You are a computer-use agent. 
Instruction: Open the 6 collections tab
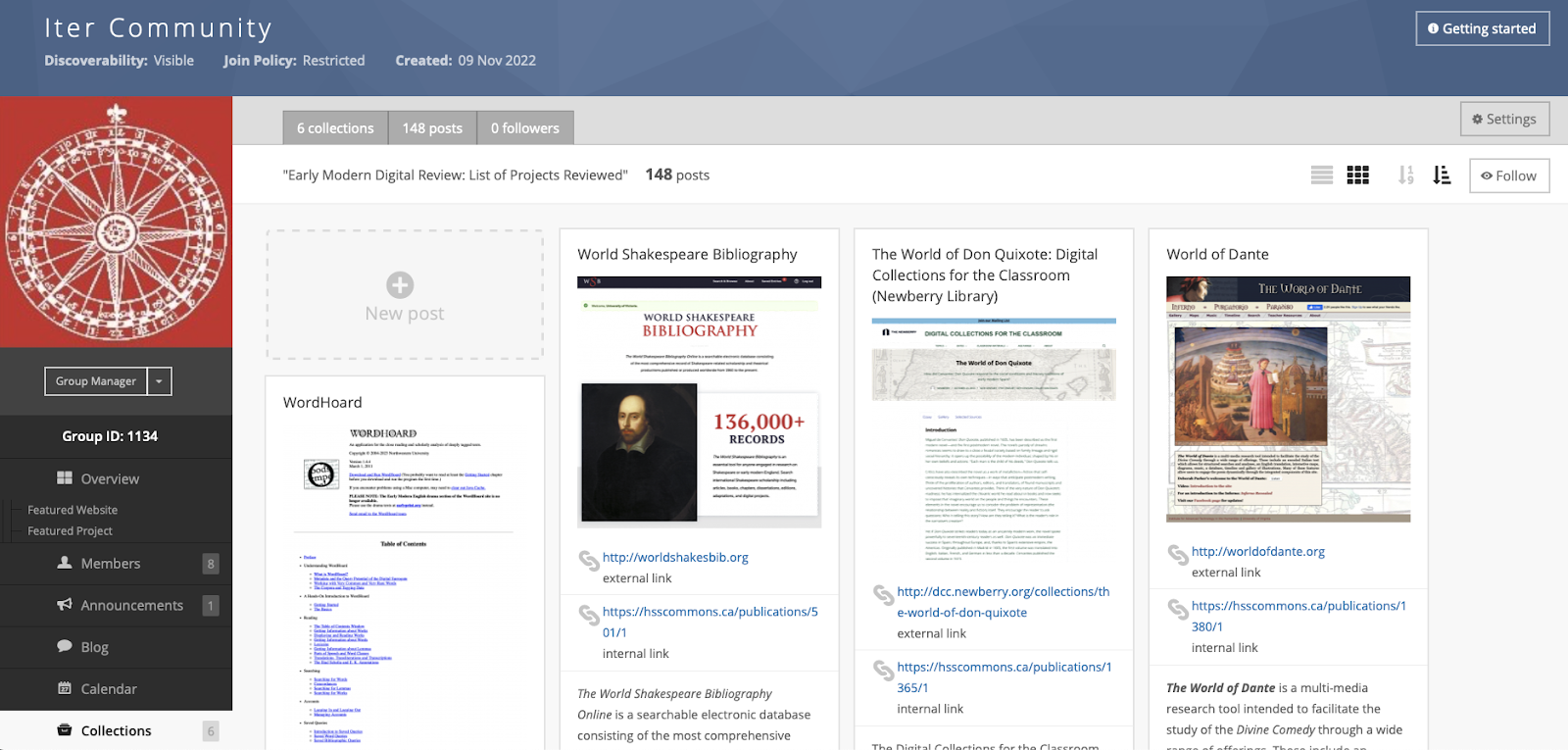pyautogui.click(x=335, y=127)
